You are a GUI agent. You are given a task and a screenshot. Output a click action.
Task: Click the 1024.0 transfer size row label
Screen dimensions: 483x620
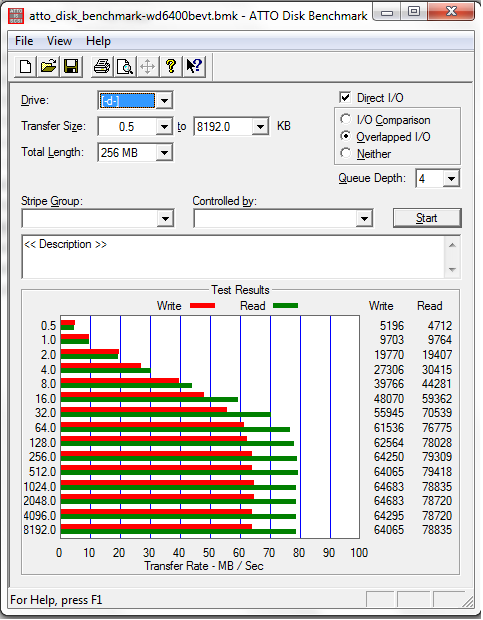pos(40,486)
